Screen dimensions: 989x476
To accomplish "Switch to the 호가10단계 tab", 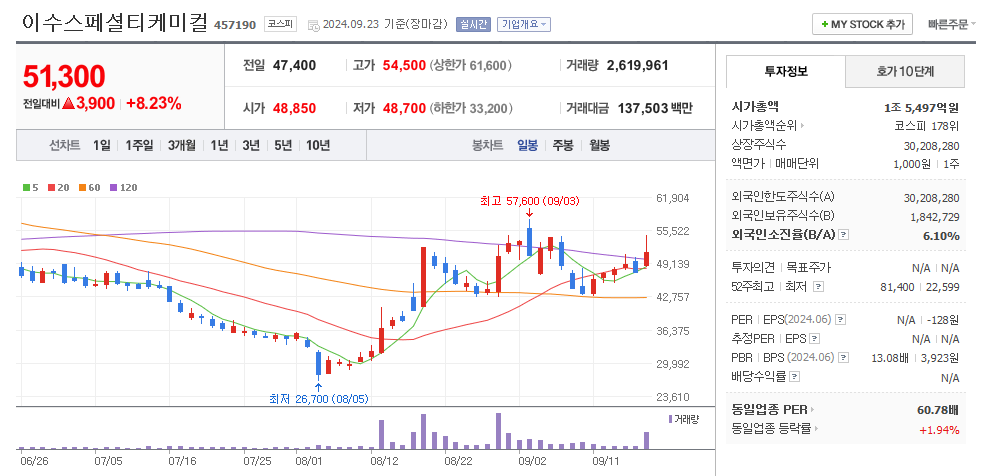I will [904, 71].
